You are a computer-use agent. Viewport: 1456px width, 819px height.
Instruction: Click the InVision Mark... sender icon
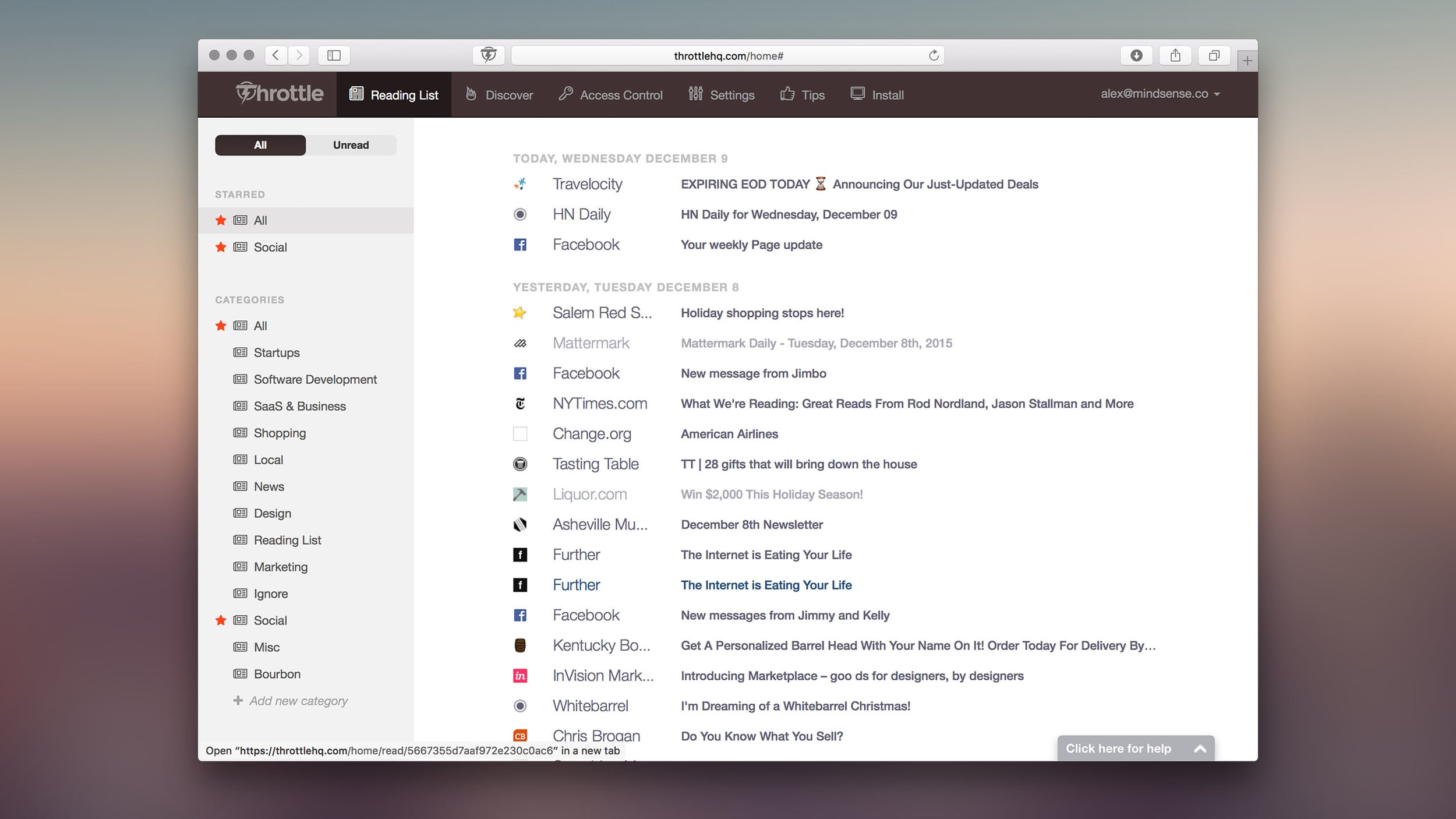coord(520,676)
